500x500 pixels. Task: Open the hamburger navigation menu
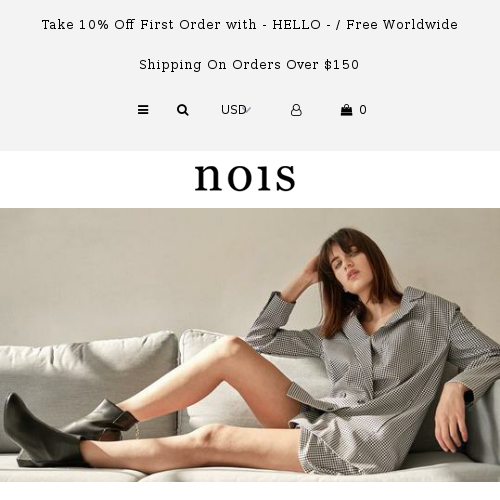coord(143,110)
